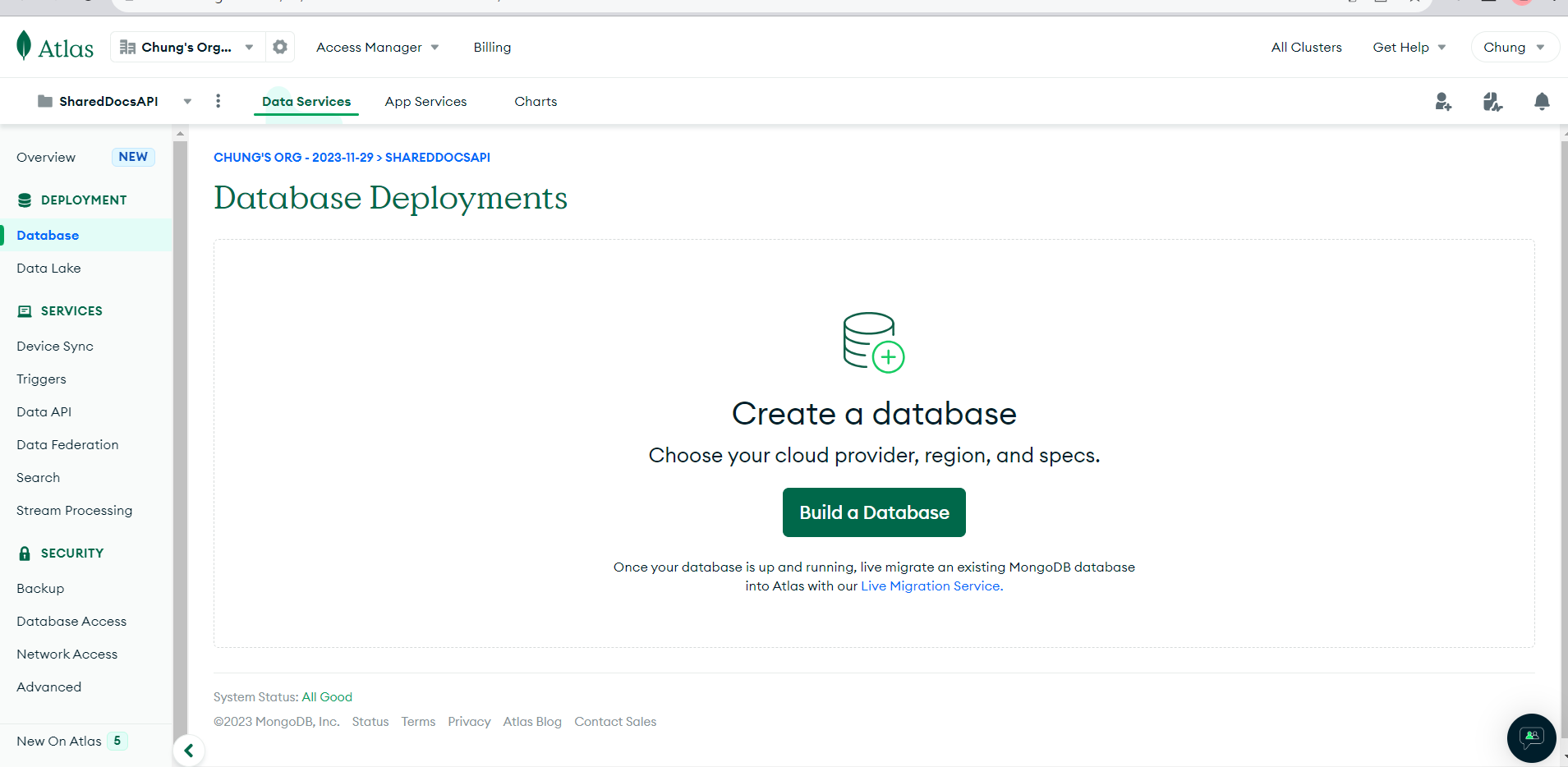Screen dimensions: 1568x767
Task: Expand Chung's Org selector dropdown
Action: click(249, 48)
